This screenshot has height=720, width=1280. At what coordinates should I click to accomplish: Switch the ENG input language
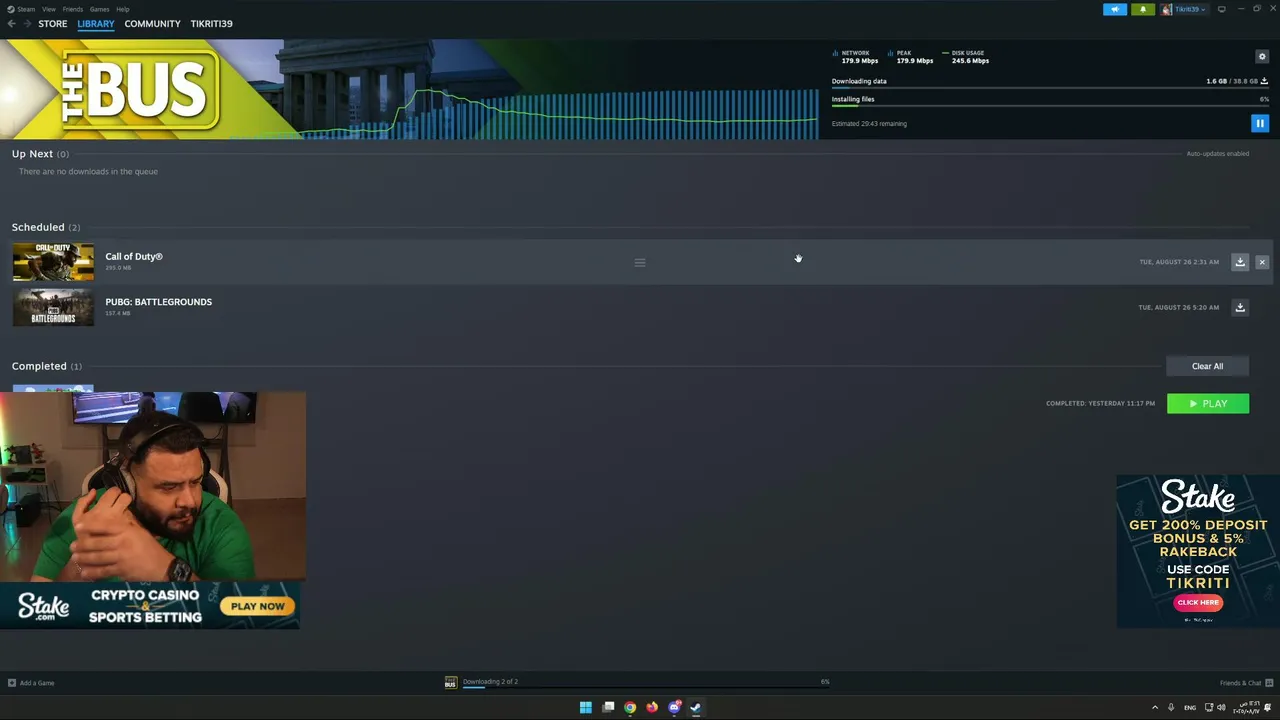click(x=1190, y=708)
